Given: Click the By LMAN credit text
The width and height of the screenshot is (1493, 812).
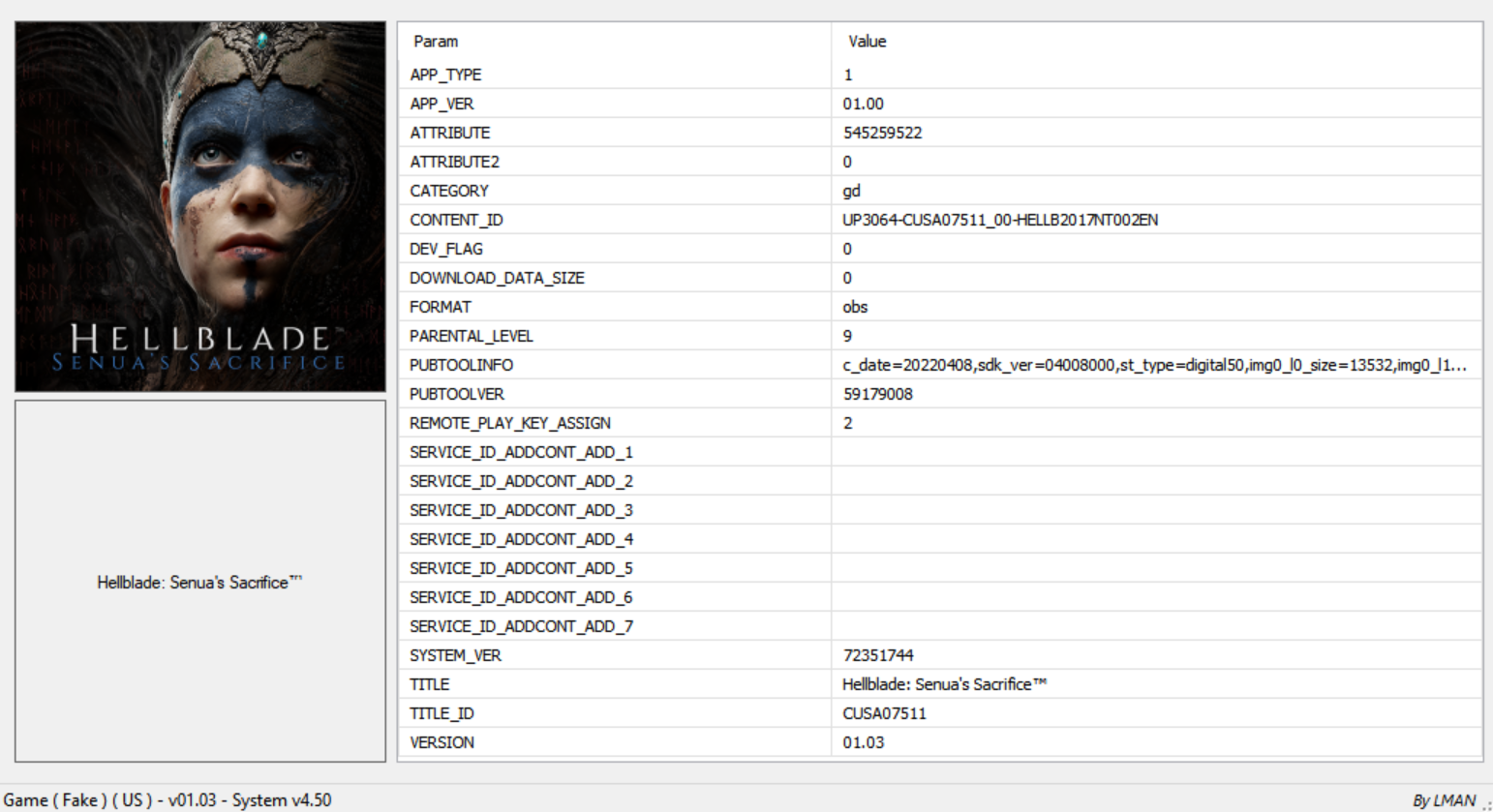Looking at the screenshot, I should (x=1444, y=800).
